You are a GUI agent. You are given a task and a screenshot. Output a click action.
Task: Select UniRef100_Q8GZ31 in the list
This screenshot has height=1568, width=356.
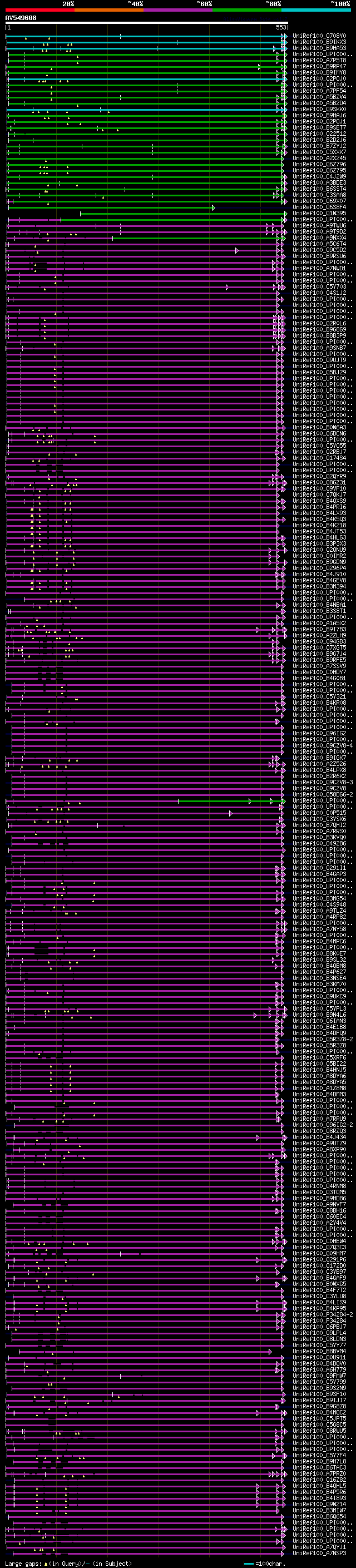coord(319,483)
